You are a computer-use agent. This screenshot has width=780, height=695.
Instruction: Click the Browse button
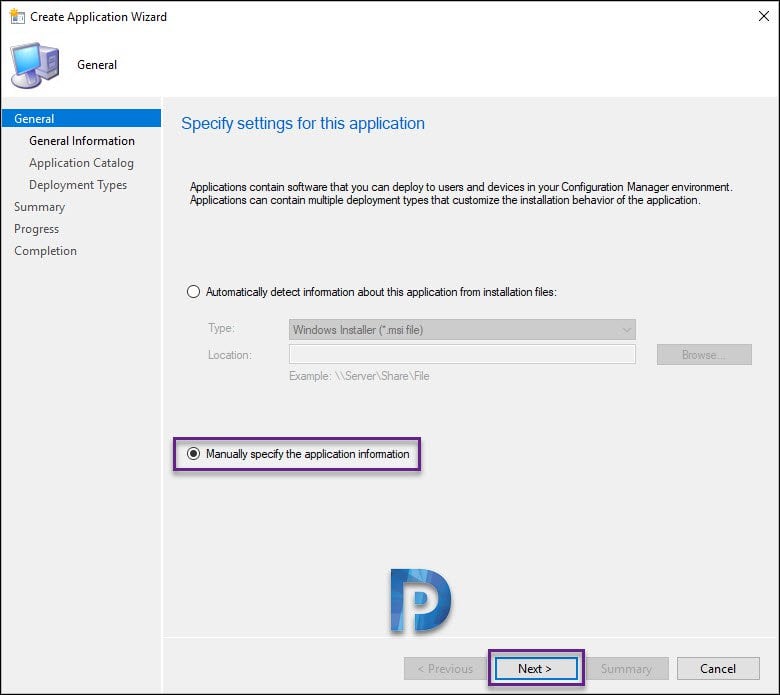(x=704, y=355)
